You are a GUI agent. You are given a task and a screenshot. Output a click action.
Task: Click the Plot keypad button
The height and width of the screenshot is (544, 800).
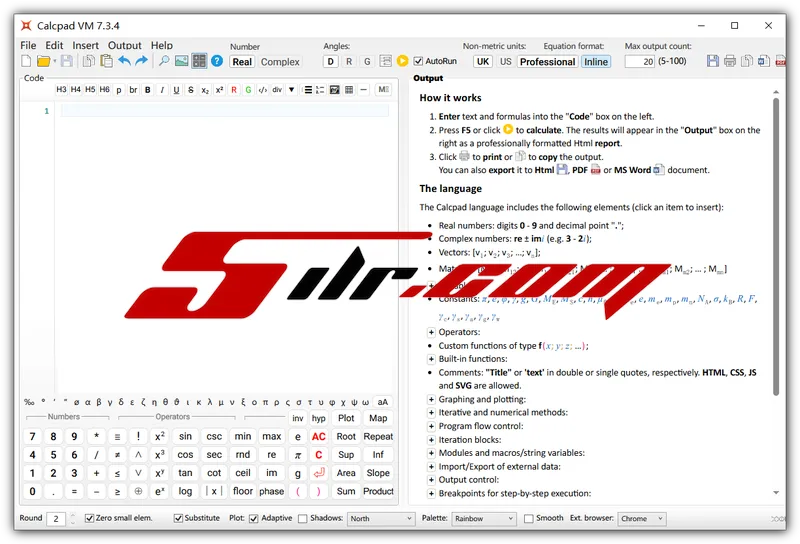point(346,418)
